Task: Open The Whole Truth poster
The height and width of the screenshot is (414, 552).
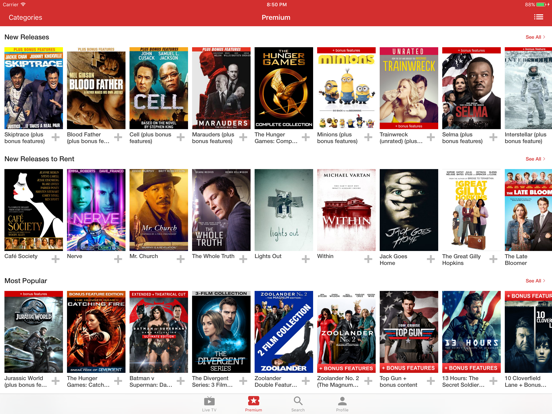Action: coord(221,210)
